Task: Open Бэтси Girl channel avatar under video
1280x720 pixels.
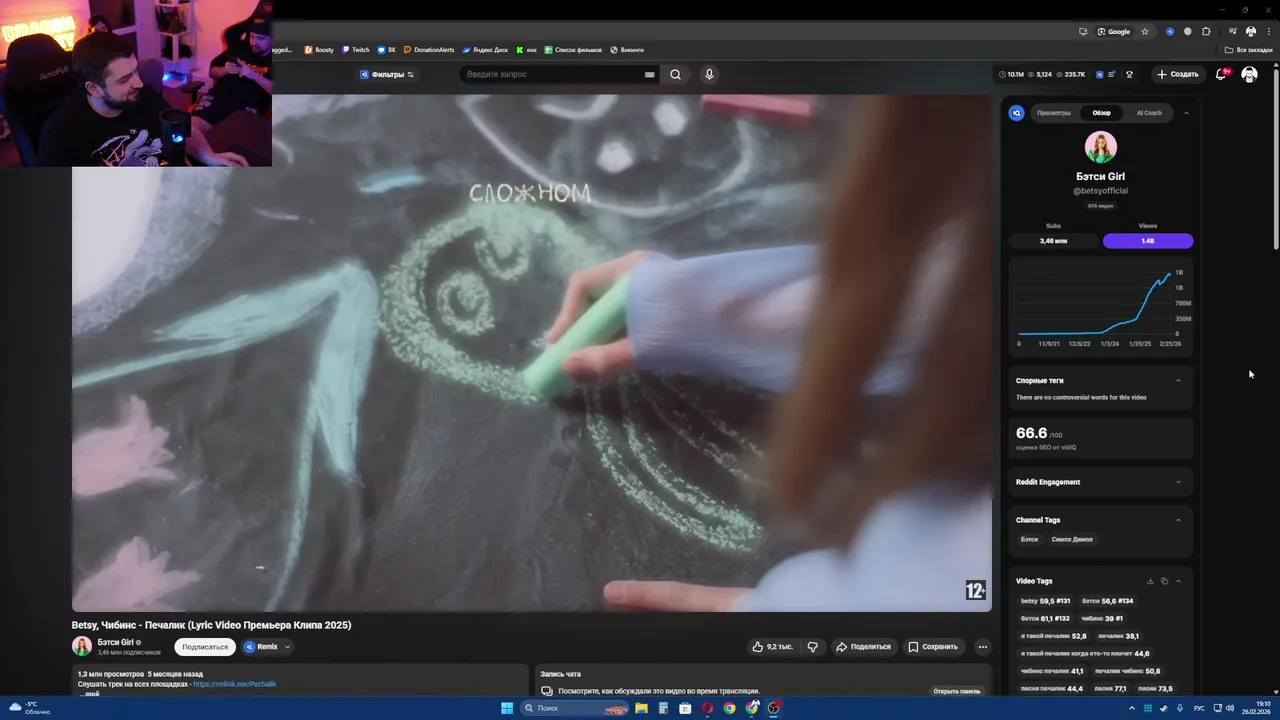Action: [82, 646]
